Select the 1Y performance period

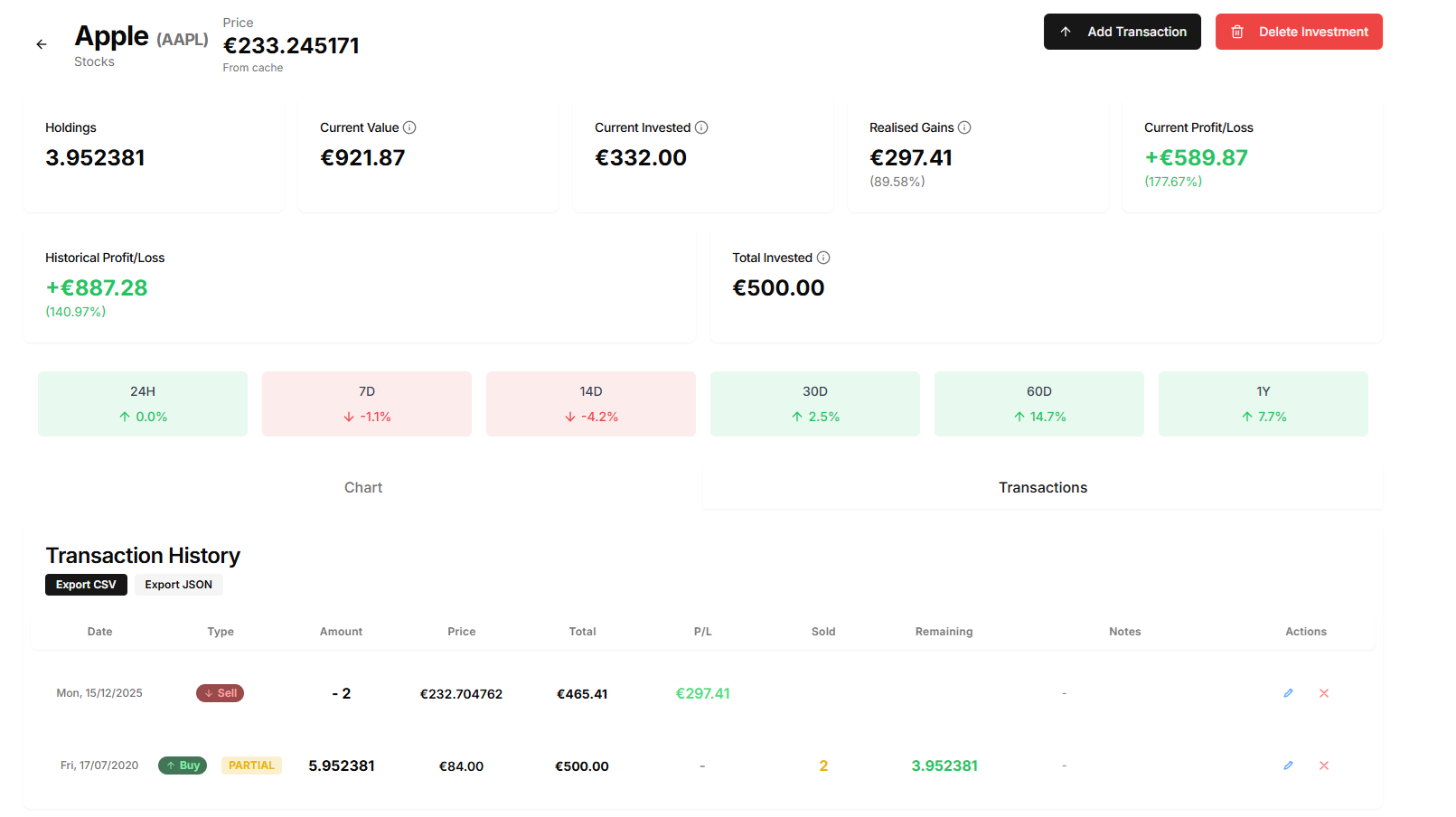pos(1262,403)
